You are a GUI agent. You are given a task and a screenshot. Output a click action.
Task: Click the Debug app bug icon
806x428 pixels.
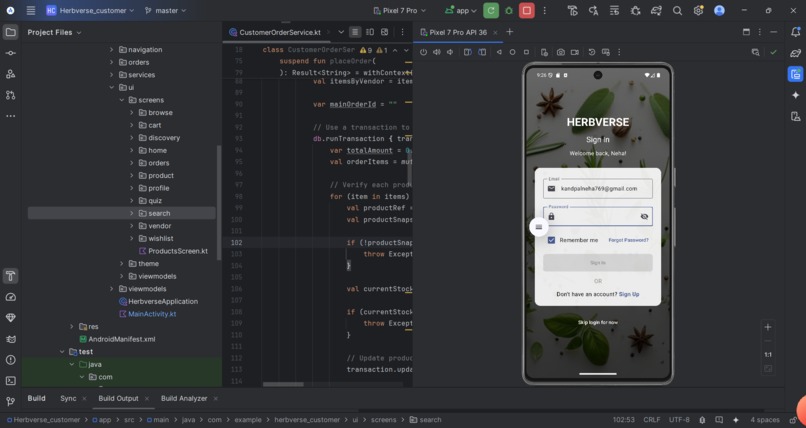pyautogui.click(x=509, y=10)
